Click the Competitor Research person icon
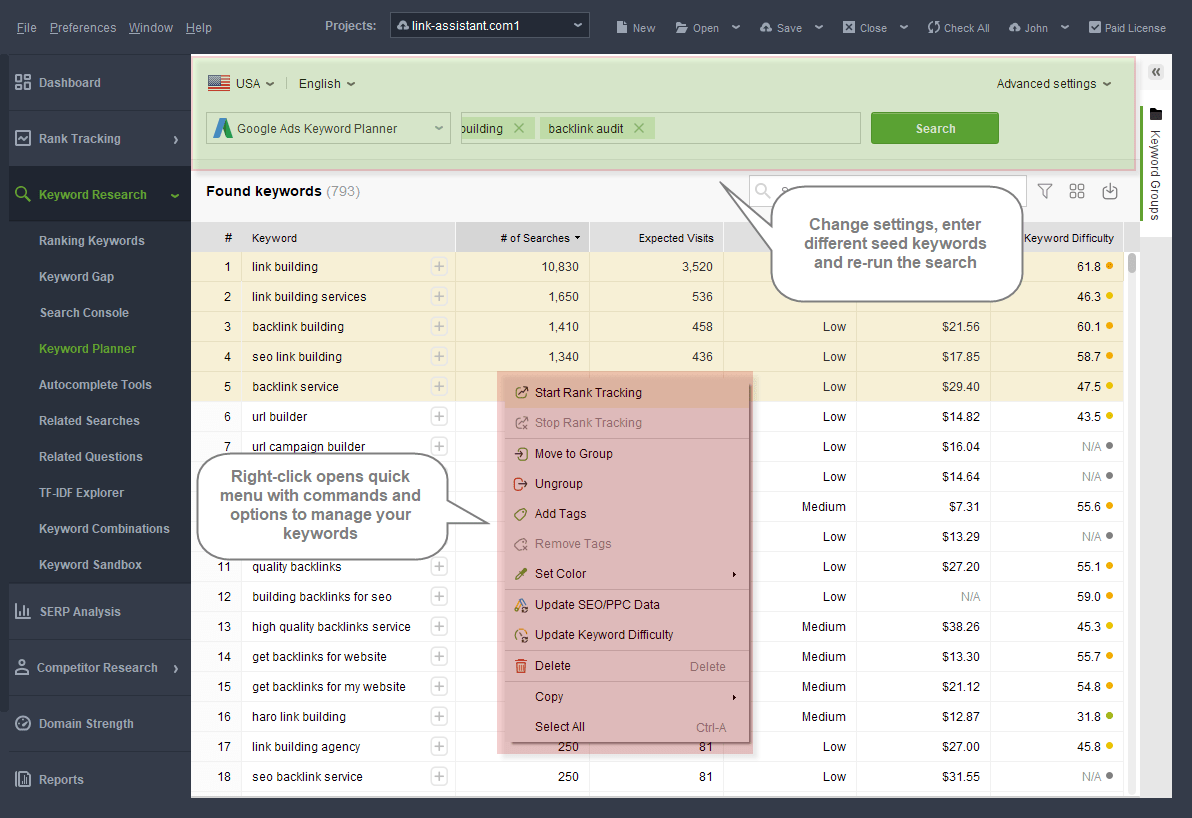Screen dimensions: 1192x818 (x=23, y=667)
